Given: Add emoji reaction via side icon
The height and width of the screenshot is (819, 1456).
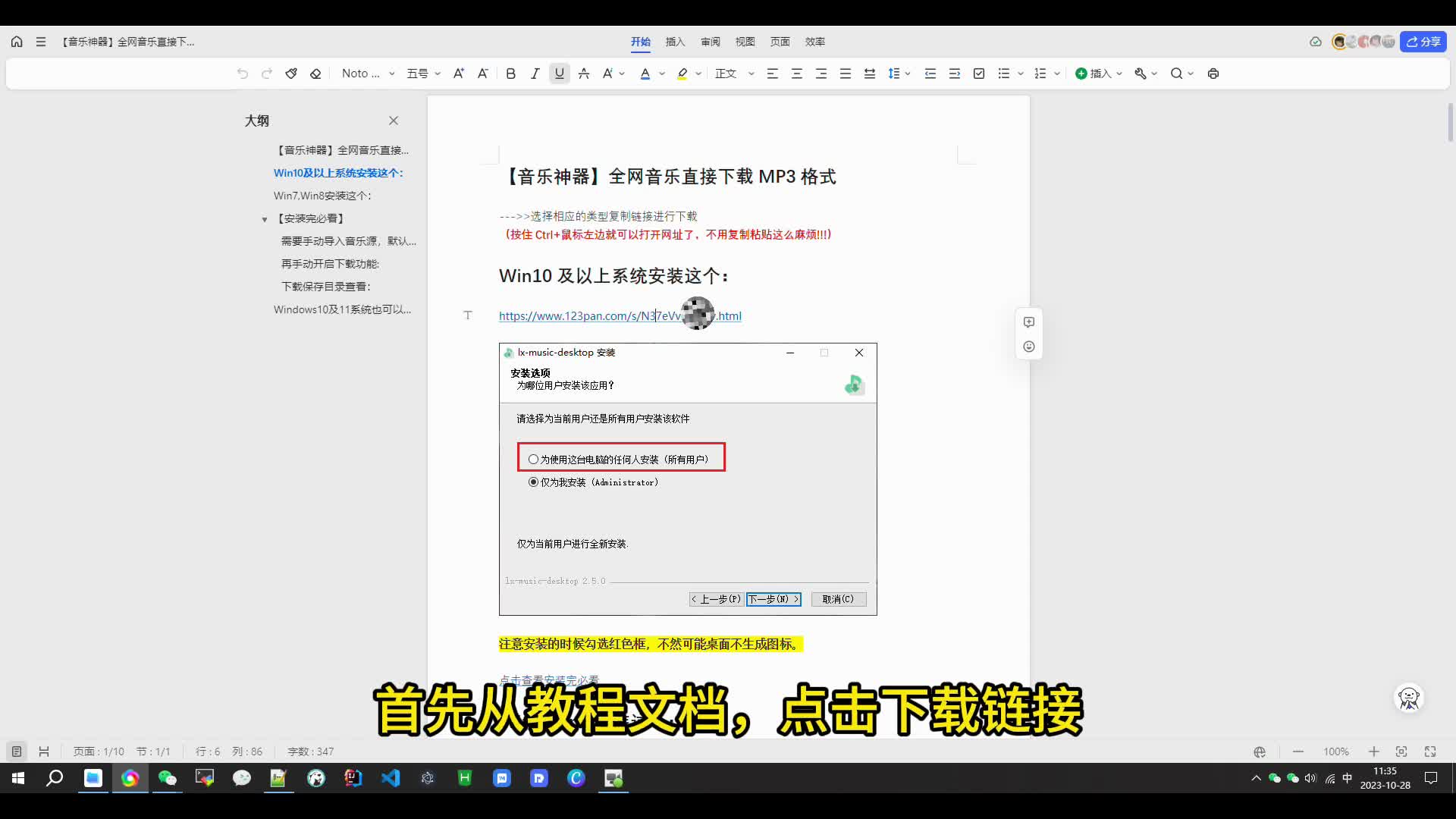Looking at the screenshot, I should coord(1029,347).
